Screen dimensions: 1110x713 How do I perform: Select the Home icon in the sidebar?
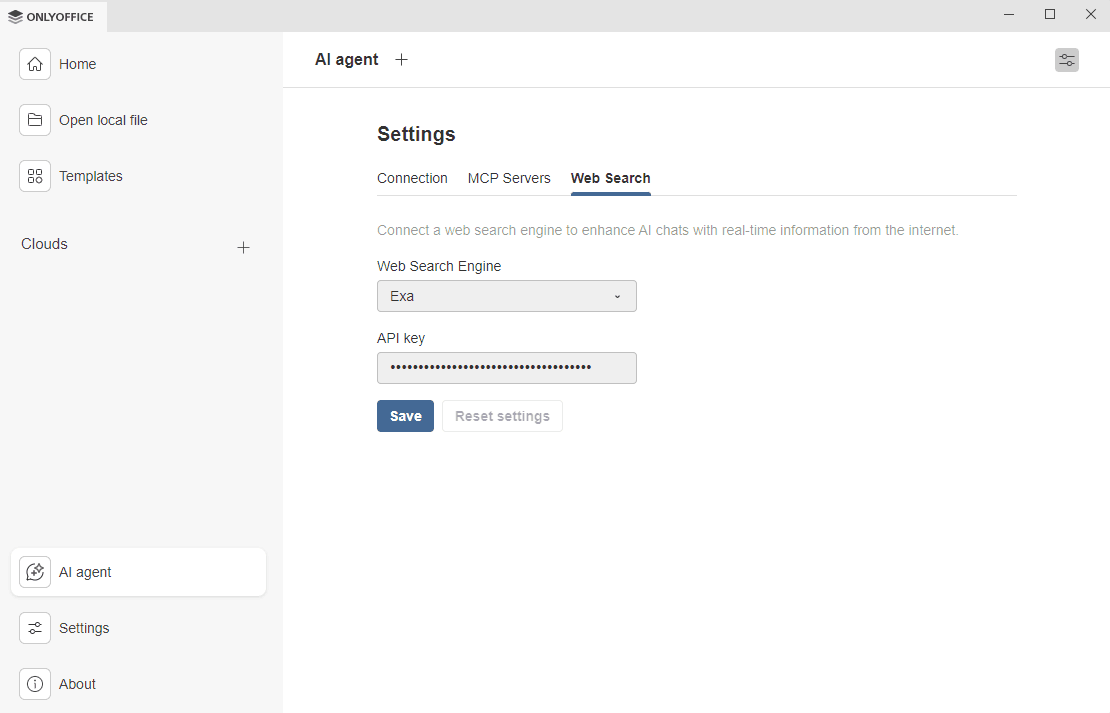[x=35, y=64]
